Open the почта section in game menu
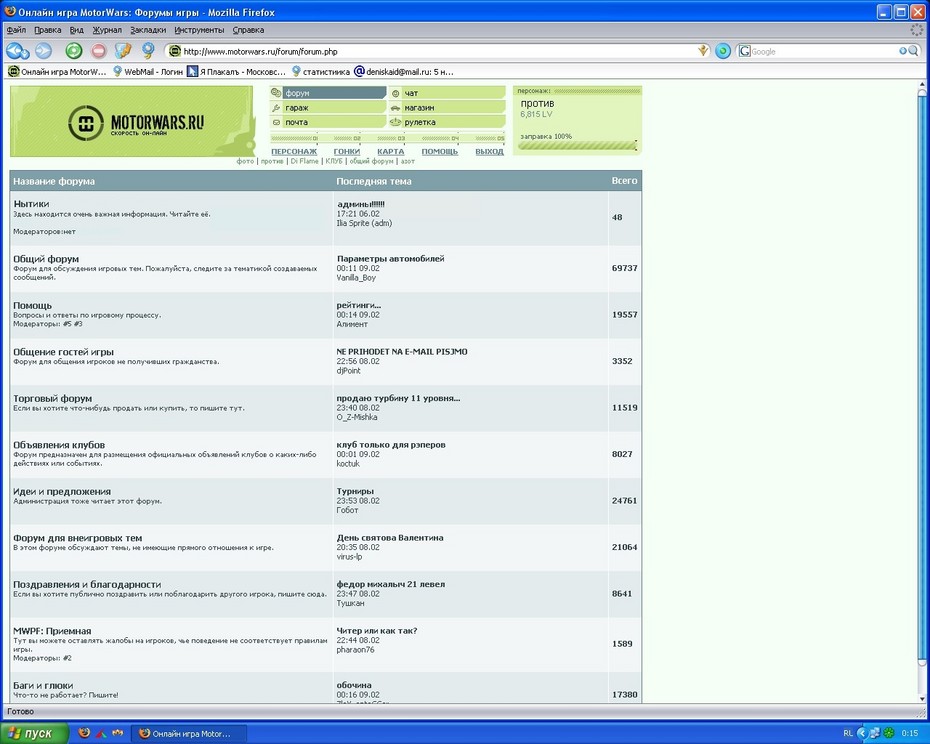The image size is (930, 744). click(x=328, y=122)
